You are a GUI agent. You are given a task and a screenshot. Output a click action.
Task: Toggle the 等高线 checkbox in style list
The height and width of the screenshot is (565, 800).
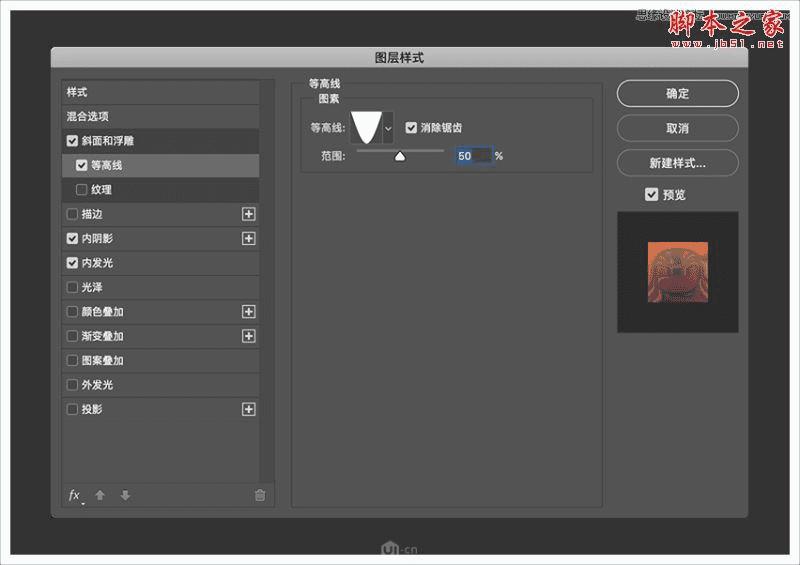(82, 165)
